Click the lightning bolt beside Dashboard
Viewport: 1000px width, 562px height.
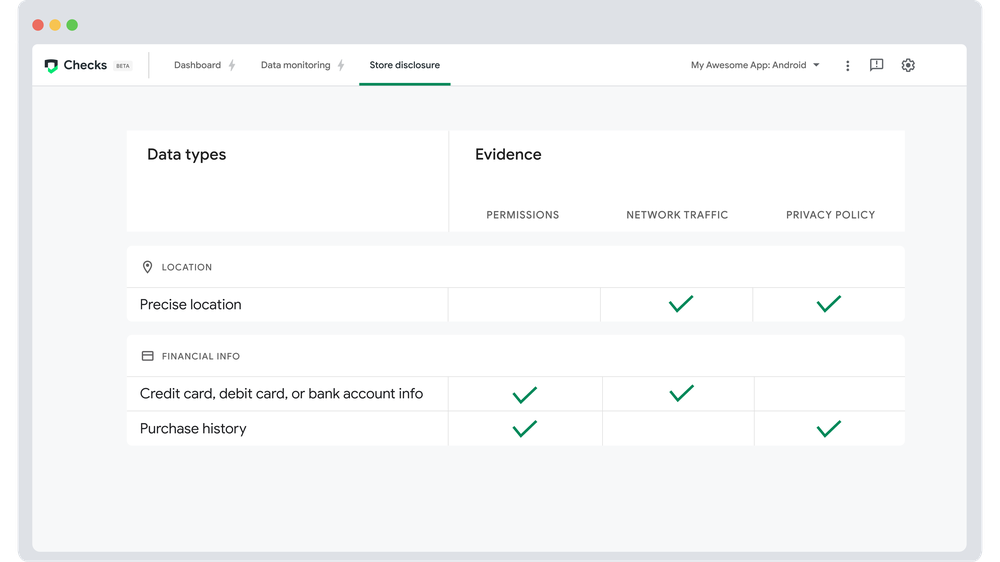(x=232, y=66)
